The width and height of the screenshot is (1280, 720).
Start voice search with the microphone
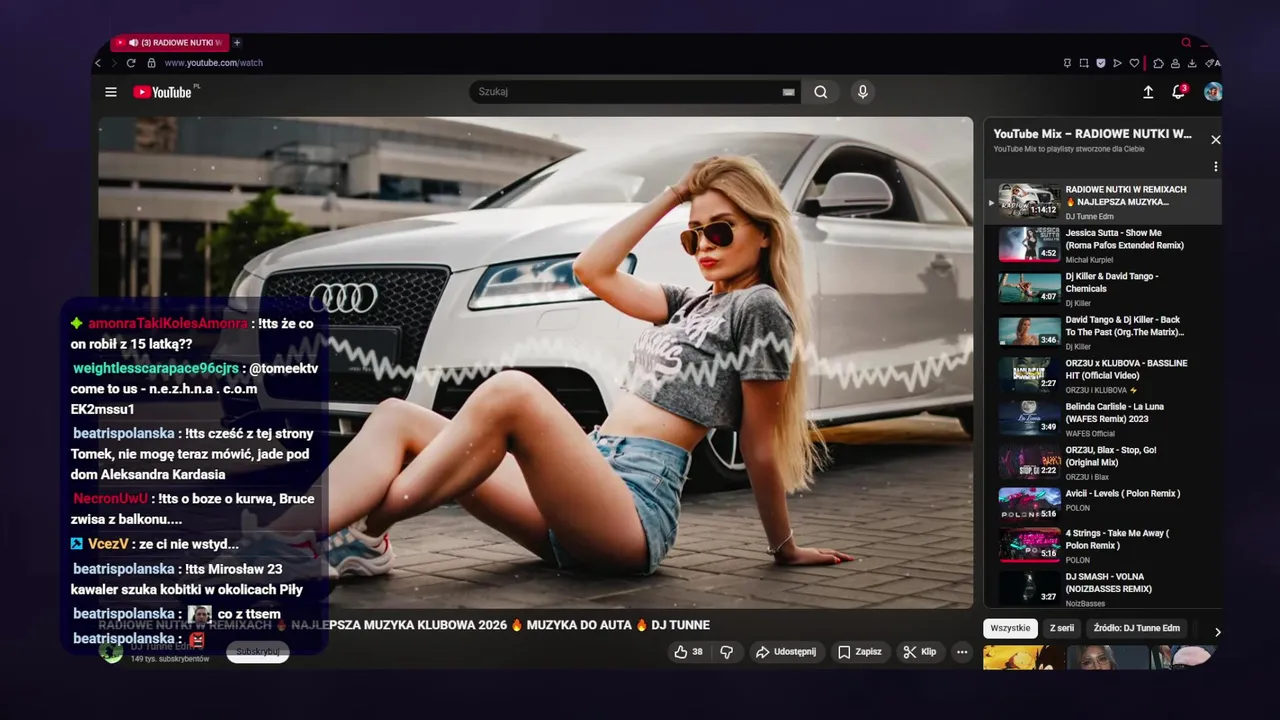[x=862, y=92]
